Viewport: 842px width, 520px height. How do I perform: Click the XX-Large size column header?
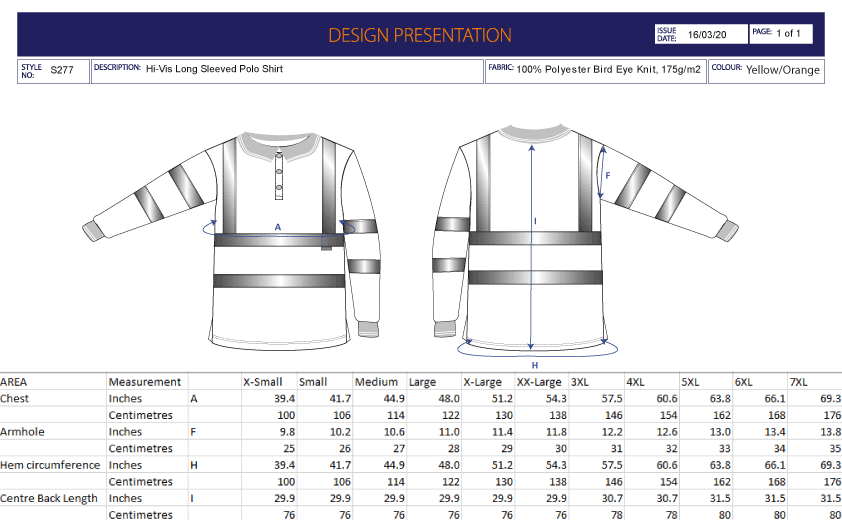coord(539,382)
